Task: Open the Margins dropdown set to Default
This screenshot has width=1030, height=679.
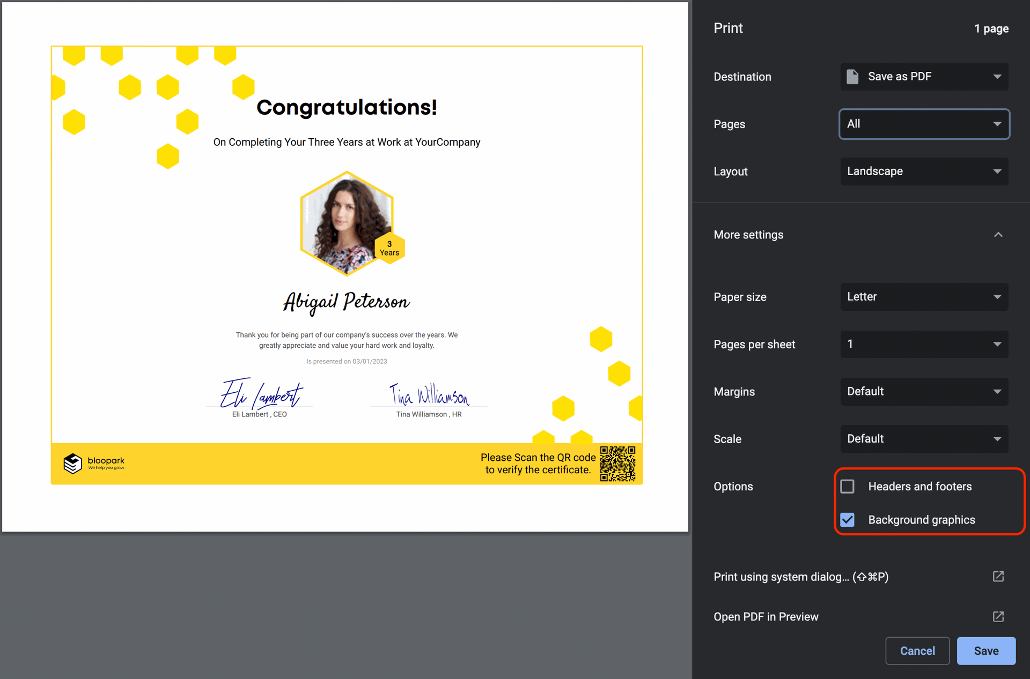Action: (924, 391)
